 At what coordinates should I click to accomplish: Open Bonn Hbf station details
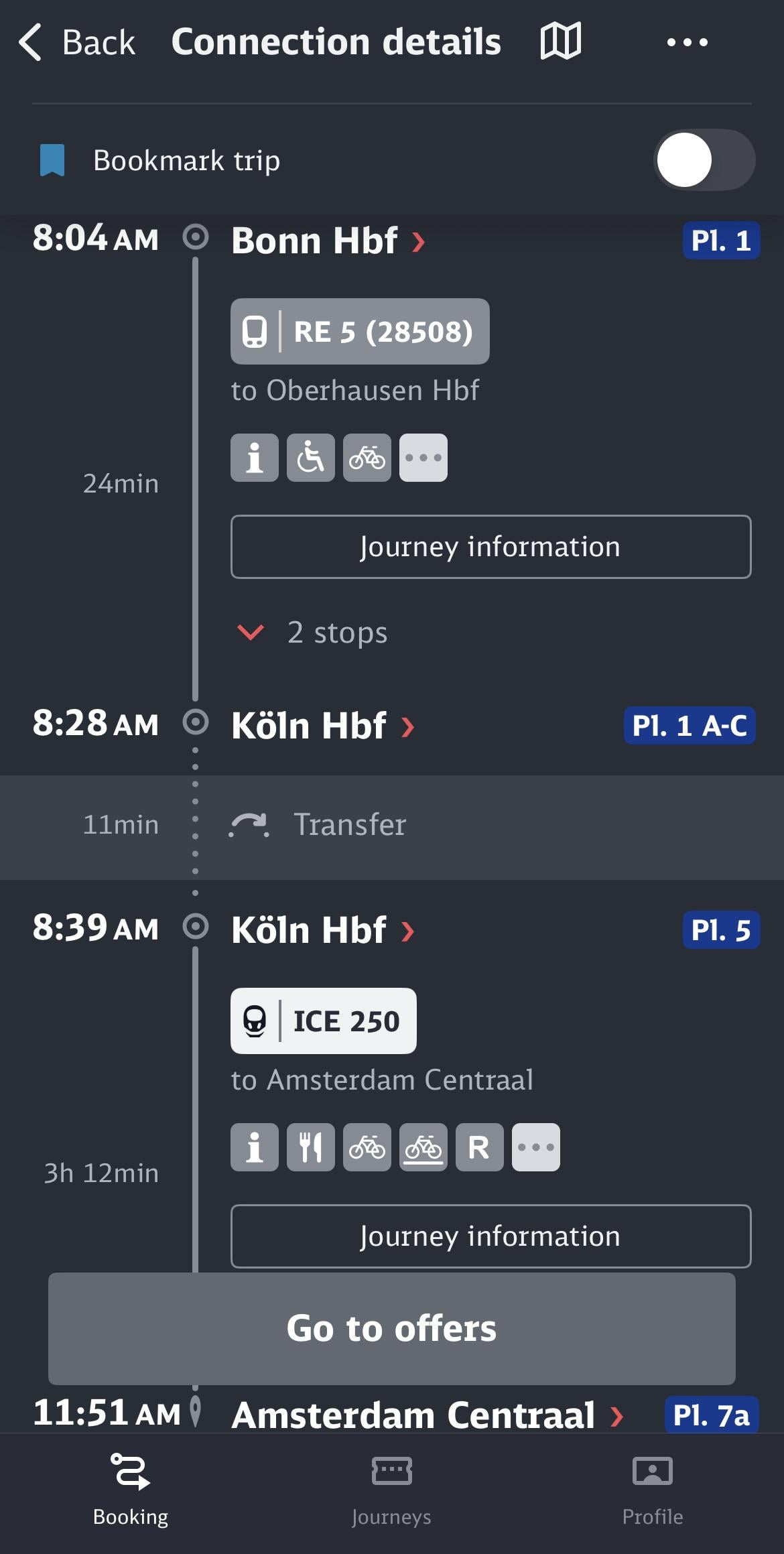328,241
